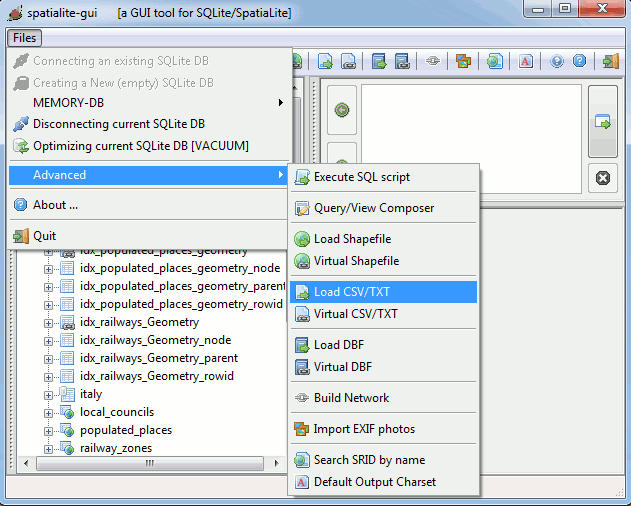Screen dimensions: 631x506
Task: Click the black X abort query button
Action: pos(602,178)
